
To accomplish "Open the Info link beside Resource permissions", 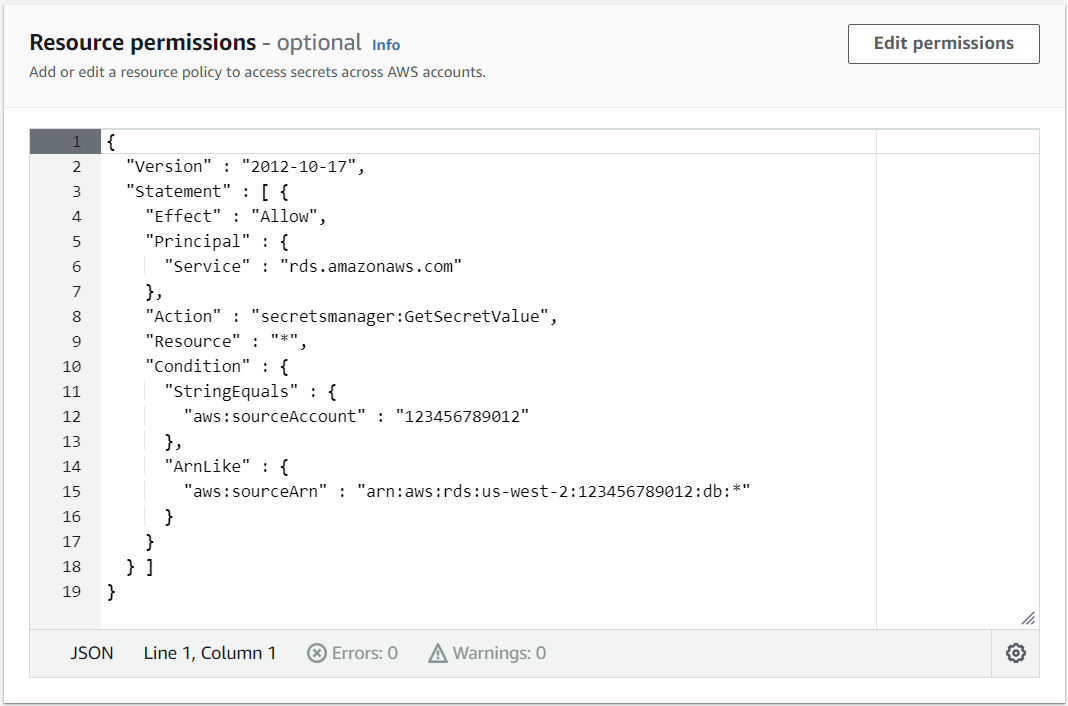I will pos(386,45).
